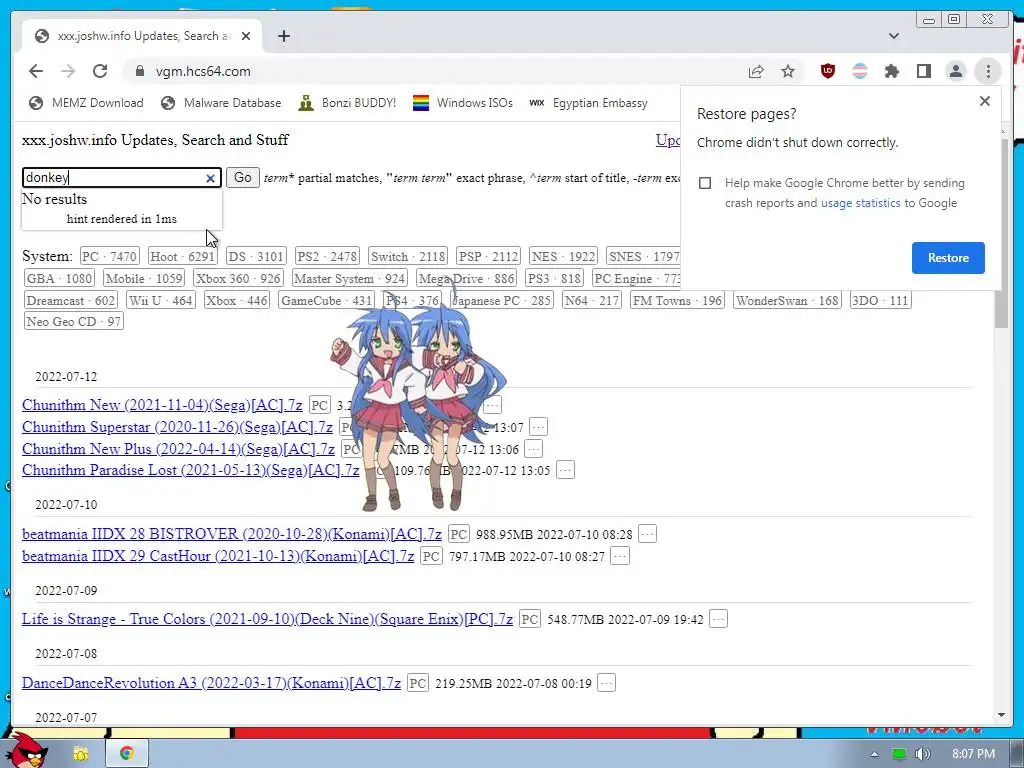Open Chunithm New (2021-11-04) link
The image size is (1024, 768).
point(162,405)
